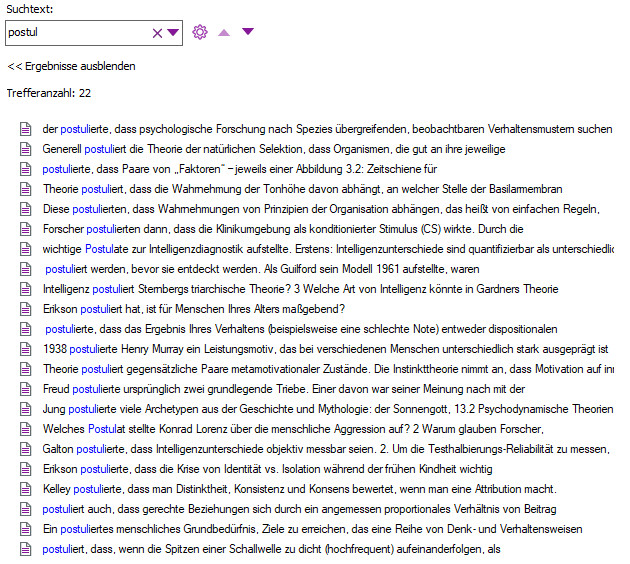Open result 'der postulierte, dass psychologische Forschung'
The height and width of the screenshot is (564, 630).
[327, 129]
